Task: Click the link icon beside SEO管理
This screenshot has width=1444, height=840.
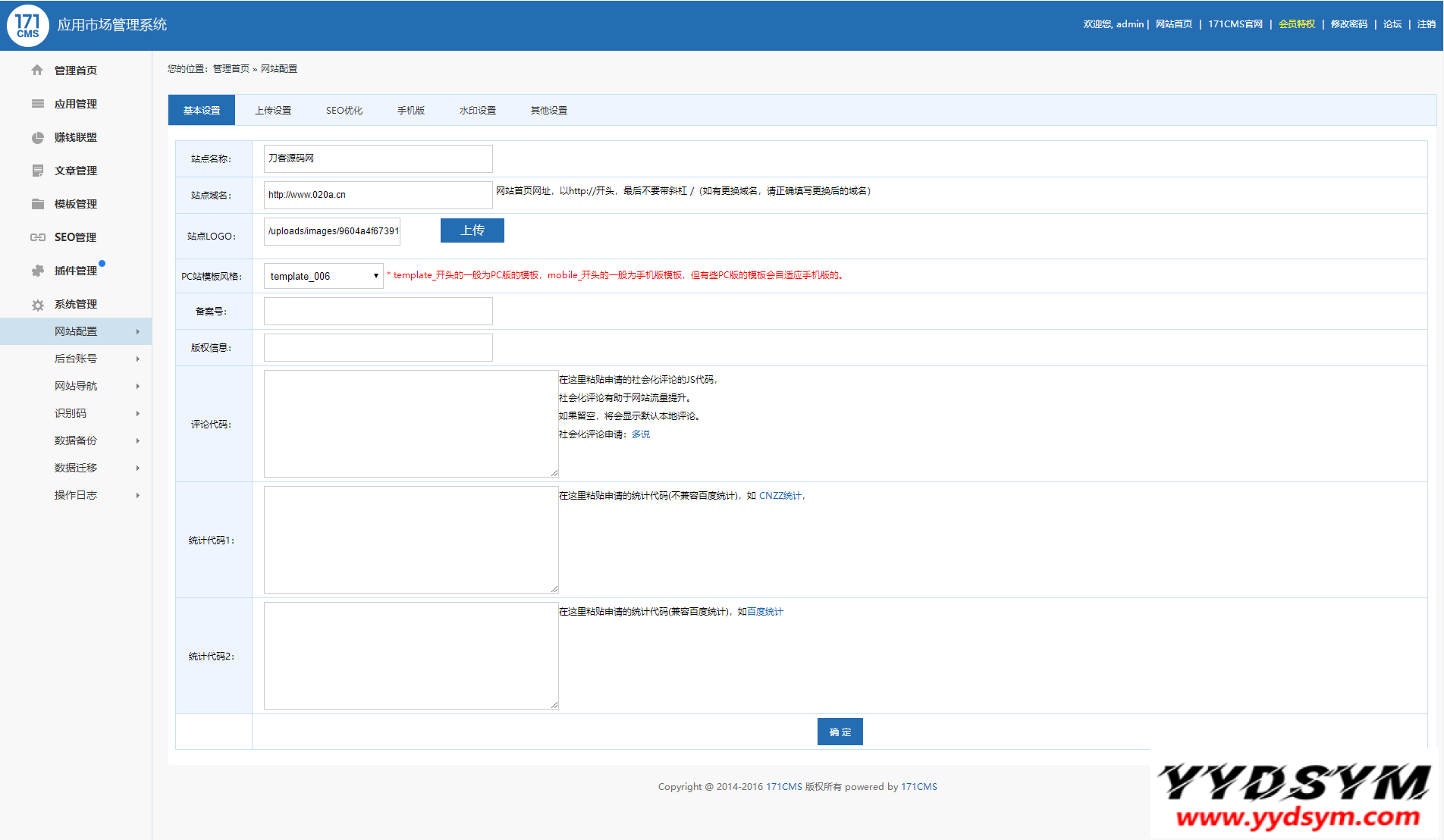Action: tap(37, 237)
